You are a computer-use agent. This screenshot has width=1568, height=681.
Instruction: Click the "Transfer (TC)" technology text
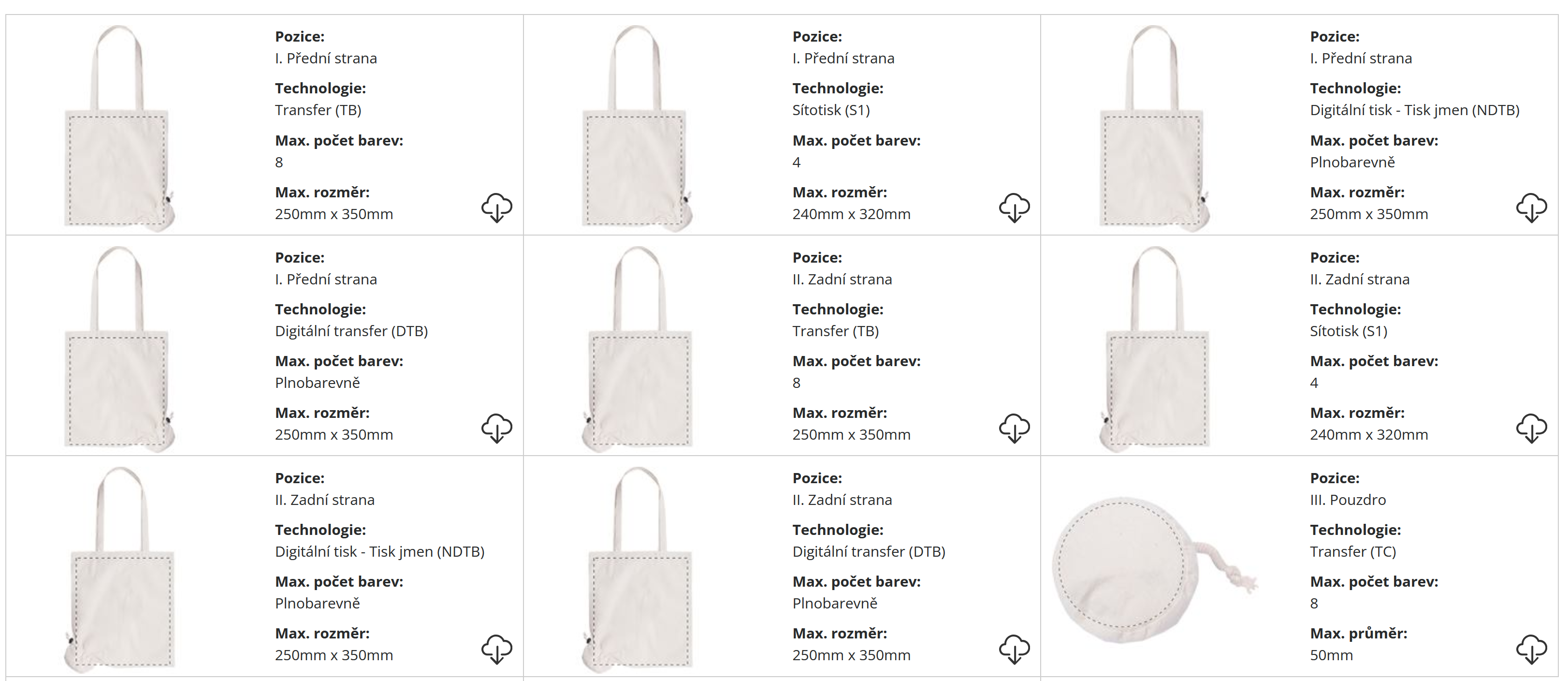tap(1352, 551)
